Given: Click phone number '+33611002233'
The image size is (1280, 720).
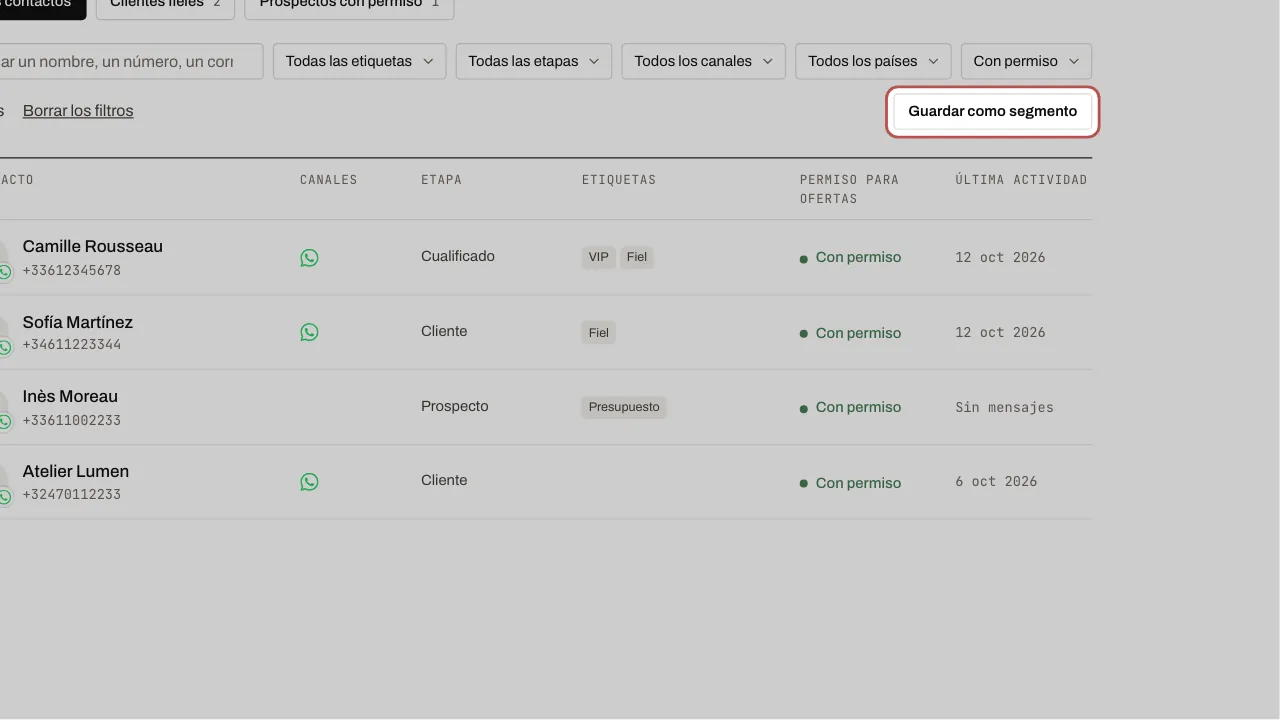Looking at the screenshot, I should tap(72, 421).
